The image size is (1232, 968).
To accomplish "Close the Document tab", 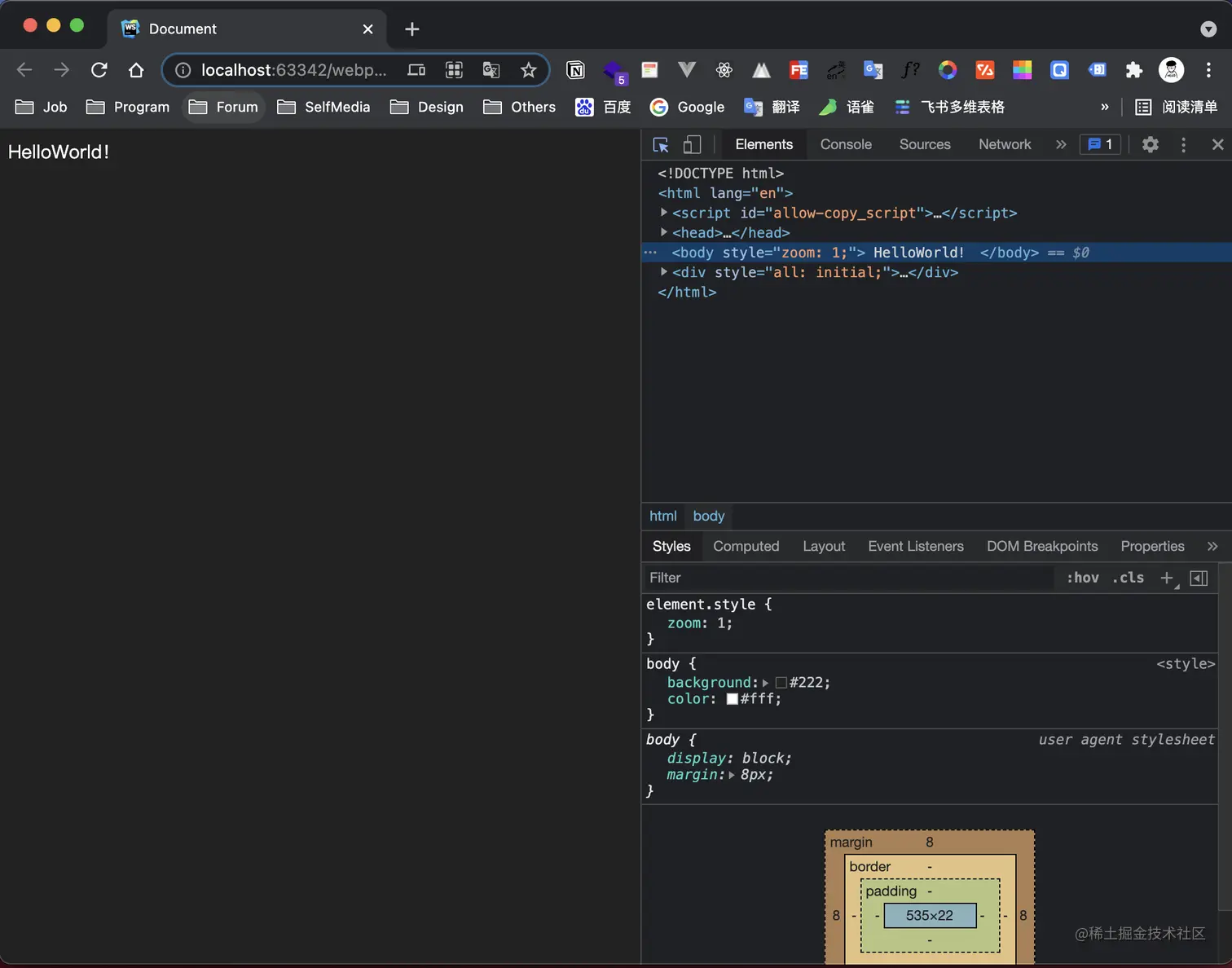I will pos(367,29).
